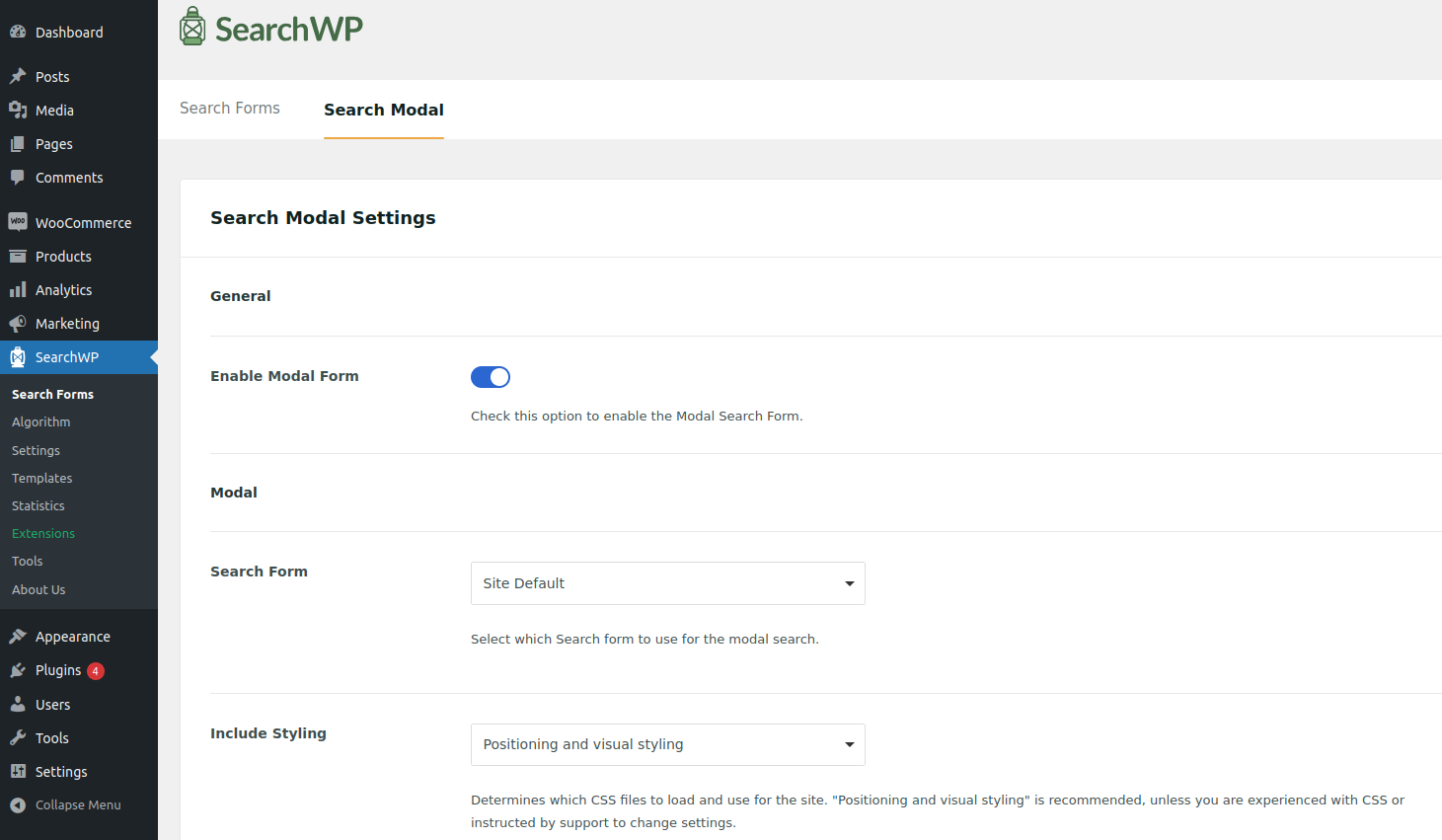This screenshot has height=840, width=1442.
Task: Click the Posts pushpin icon
Action: click(x=18, y=77)
